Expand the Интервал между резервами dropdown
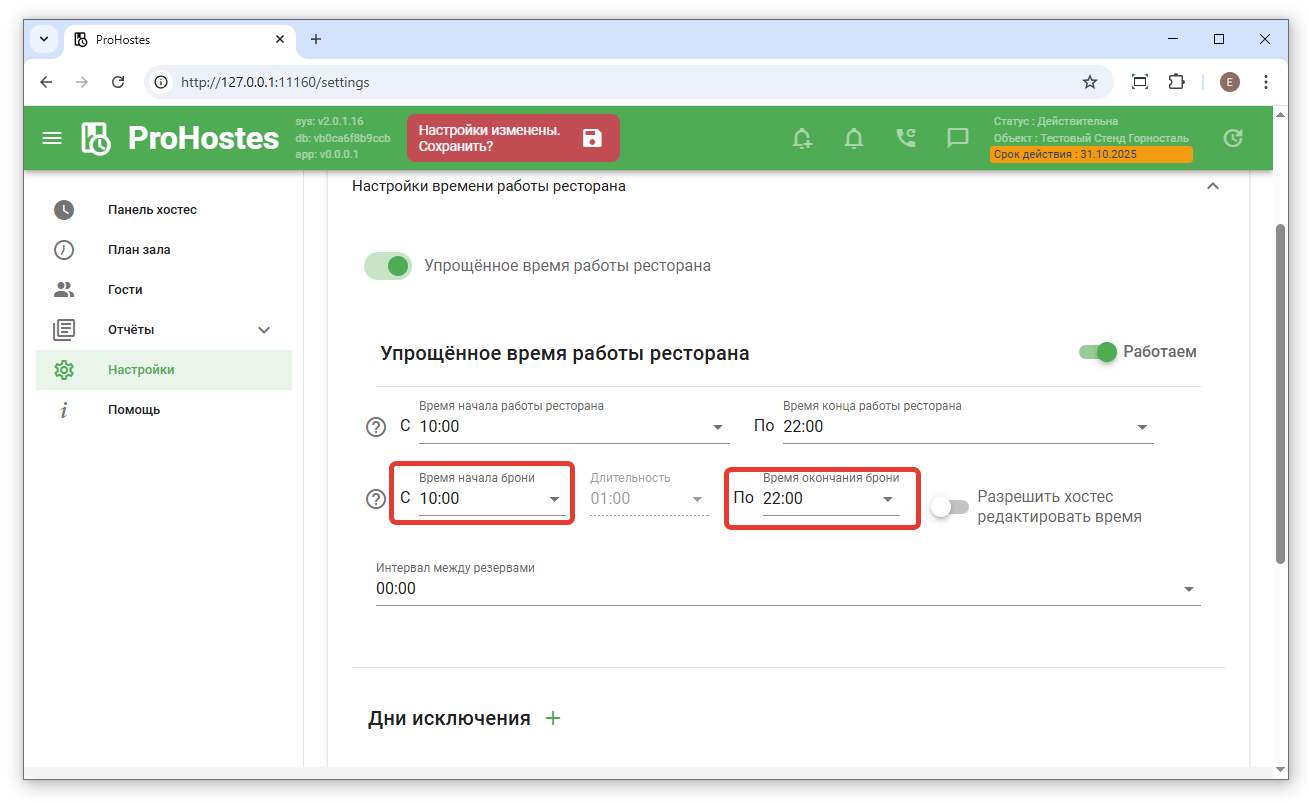Viewport: 1308px width, 803px height. click(787, 589)
